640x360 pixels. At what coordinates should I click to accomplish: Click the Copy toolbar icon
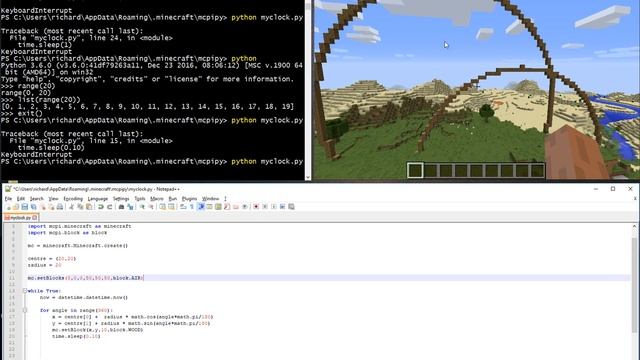tap(80, 207)
